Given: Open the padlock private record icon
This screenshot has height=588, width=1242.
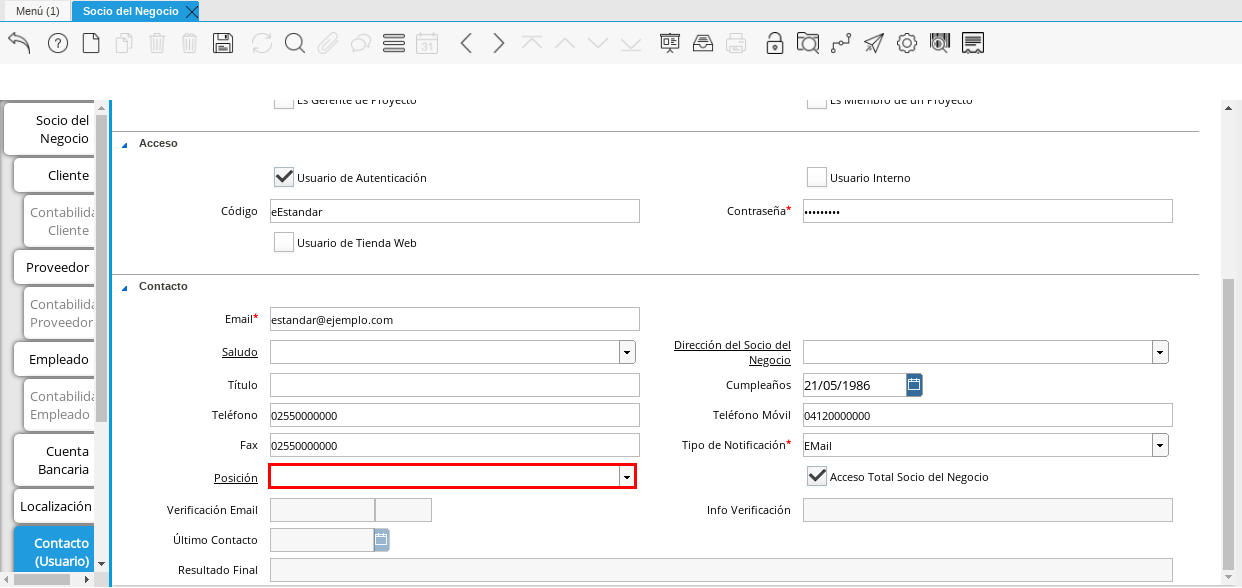Looking at the screenshot, I should tap(774, 43).
